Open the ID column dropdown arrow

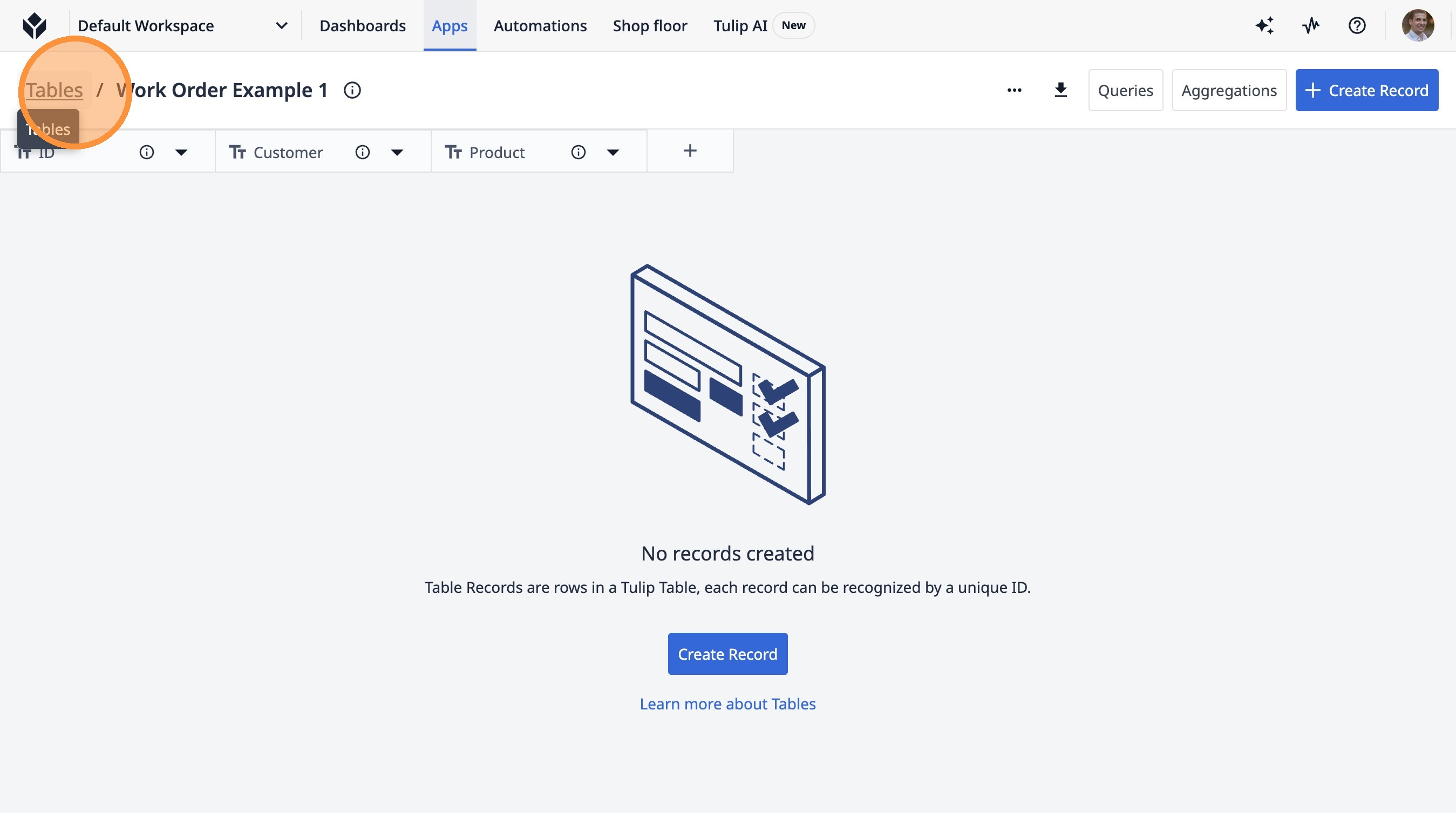coord(181,153)
